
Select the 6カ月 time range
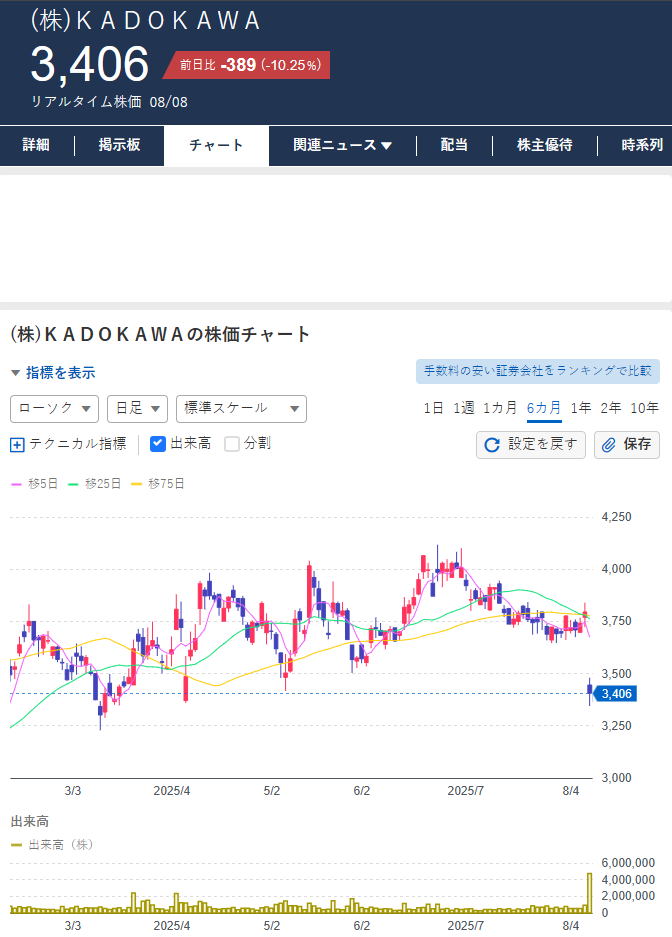click(544, 409)
